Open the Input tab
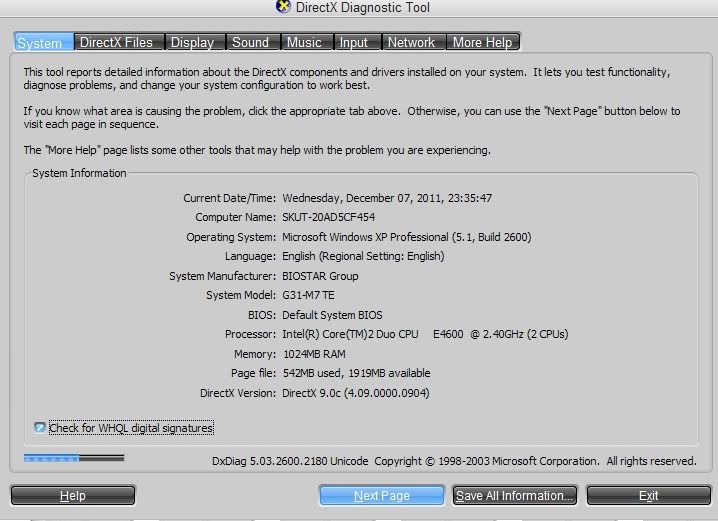 358,42
